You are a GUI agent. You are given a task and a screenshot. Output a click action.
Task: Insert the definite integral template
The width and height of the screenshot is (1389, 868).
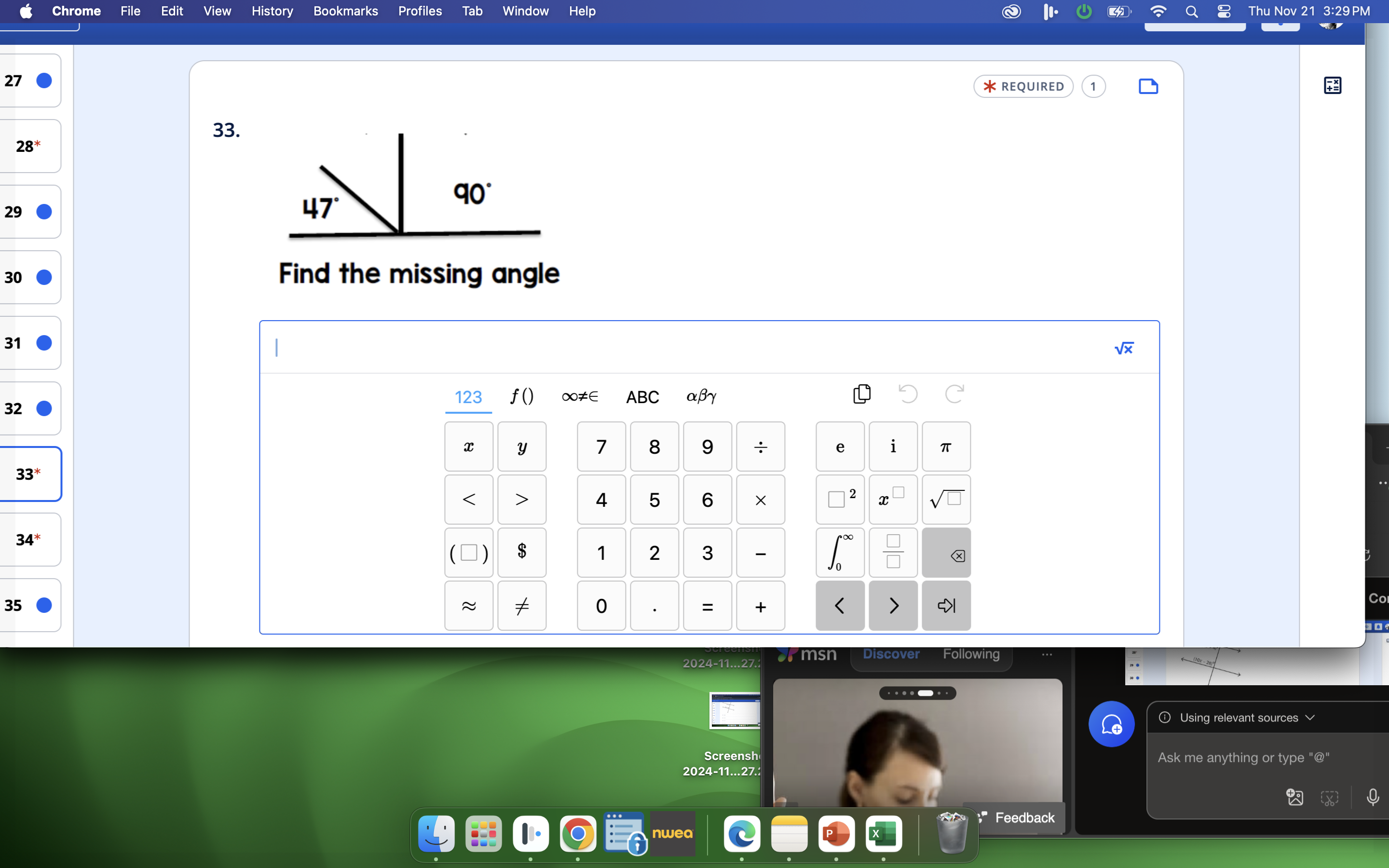pyautogui.click(x=840, y=553)
